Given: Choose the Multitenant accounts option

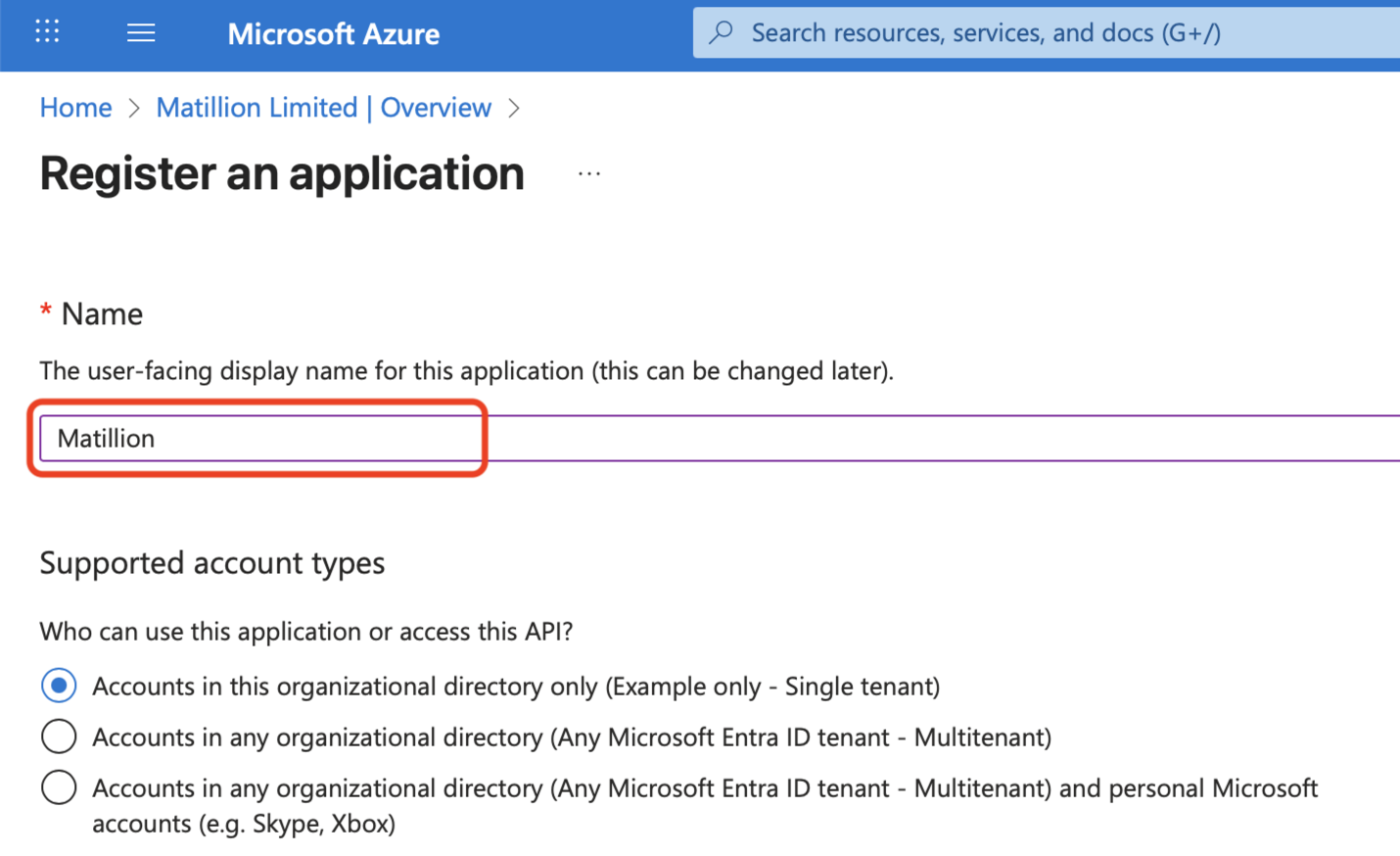Looking at the screenshot, I should coord(59,737).
